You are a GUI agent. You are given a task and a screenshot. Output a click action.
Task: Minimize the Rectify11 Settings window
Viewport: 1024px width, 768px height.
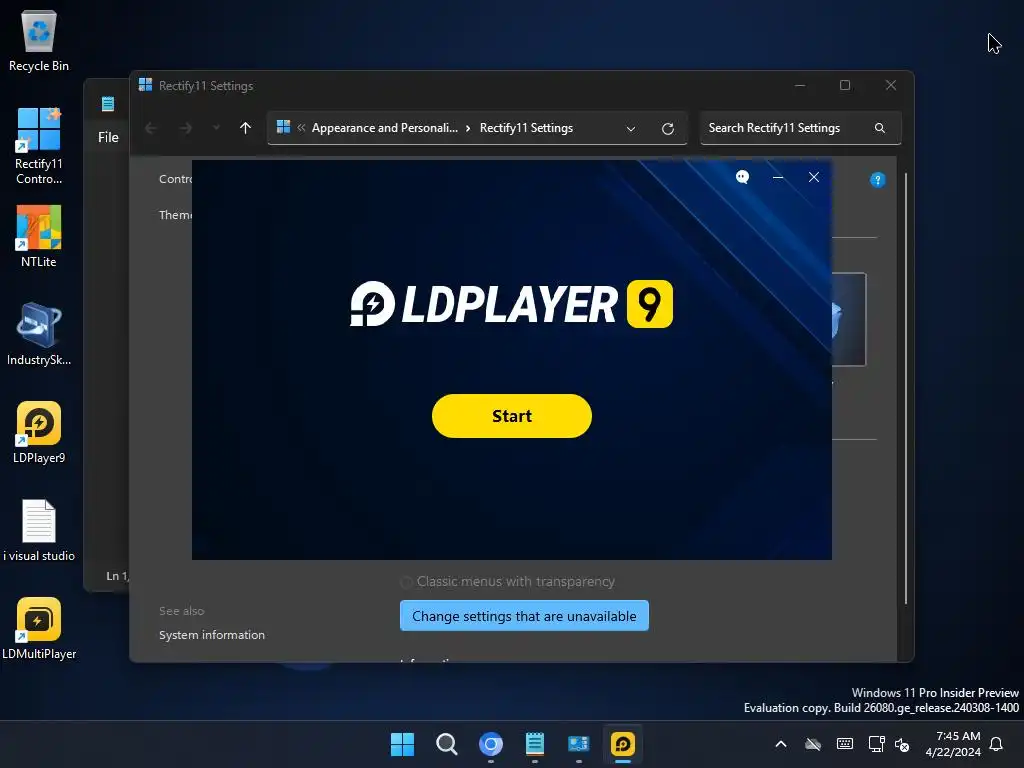(x=799, y=86)
